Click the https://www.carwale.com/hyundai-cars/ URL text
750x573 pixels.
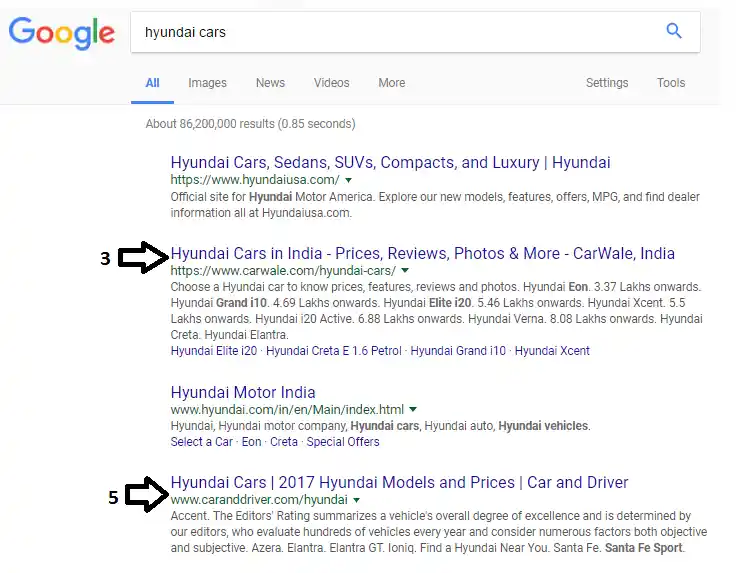pos(283,271)
